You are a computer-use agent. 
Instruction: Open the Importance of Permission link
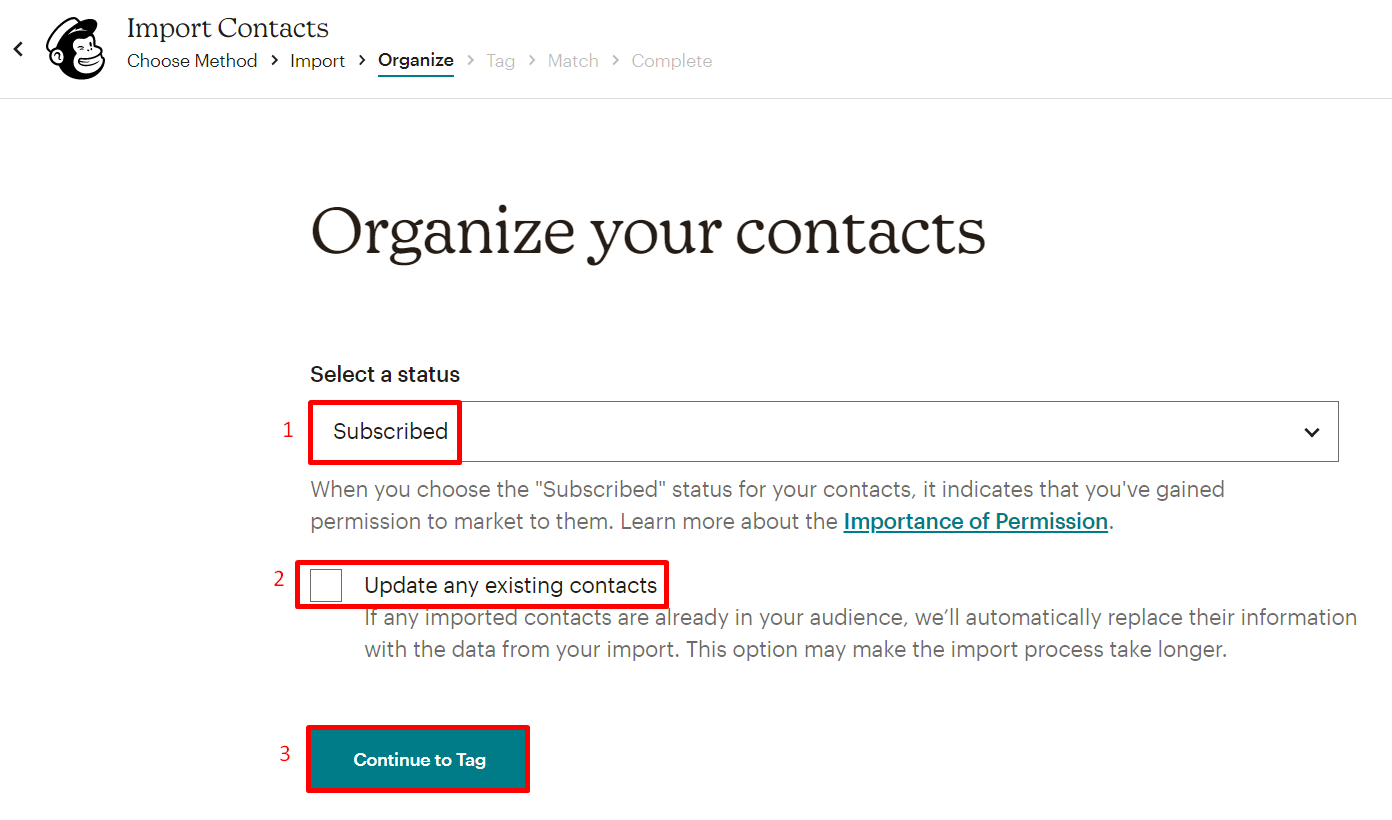coord(975,521)
